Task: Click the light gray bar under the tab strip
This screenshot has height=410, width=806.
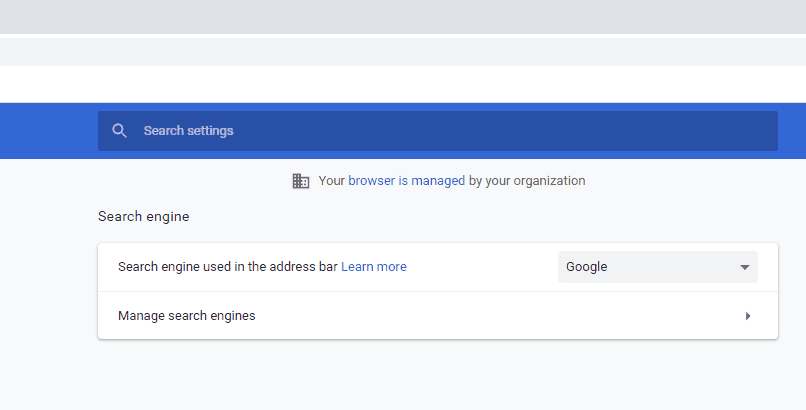Action: coord(403,52)
